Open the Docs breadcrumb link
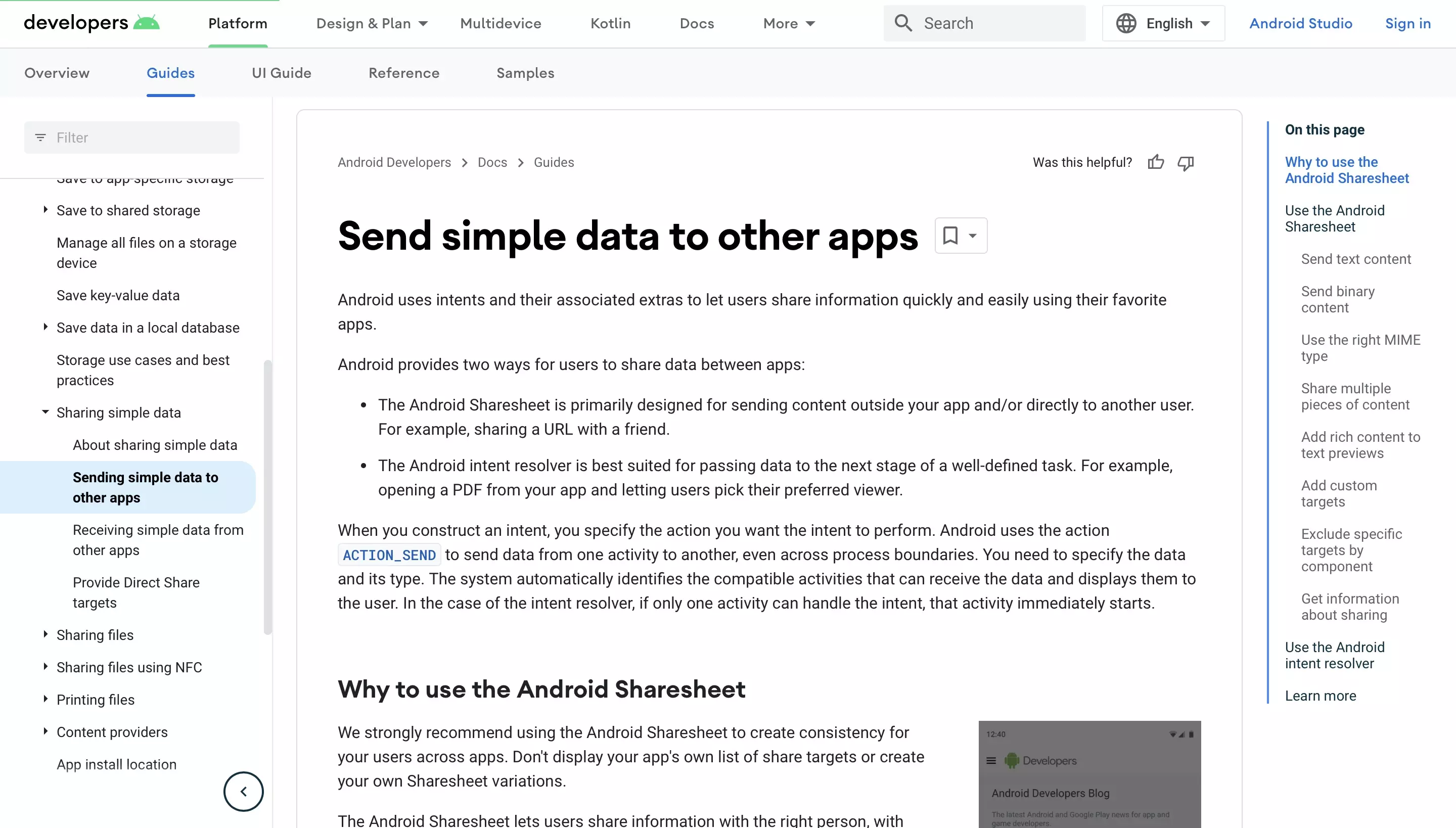This screenshot has width=1456, height=828. tap(492, 162)
